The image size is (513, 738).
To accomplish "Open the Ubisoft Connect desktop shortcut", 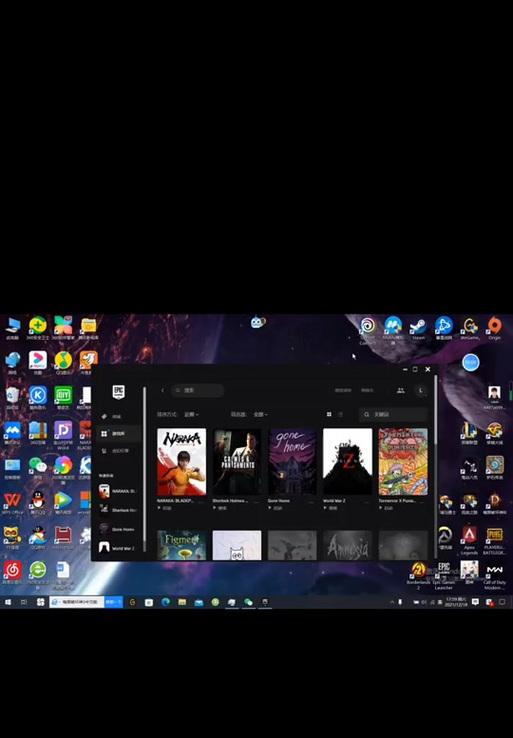I will [x=368, y=329].
